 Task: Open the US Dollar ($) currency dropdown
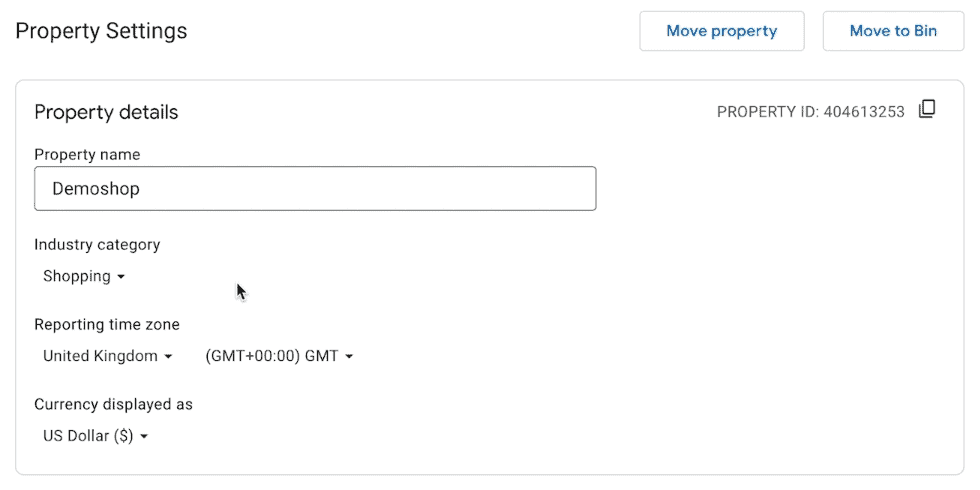click(95, 436)
